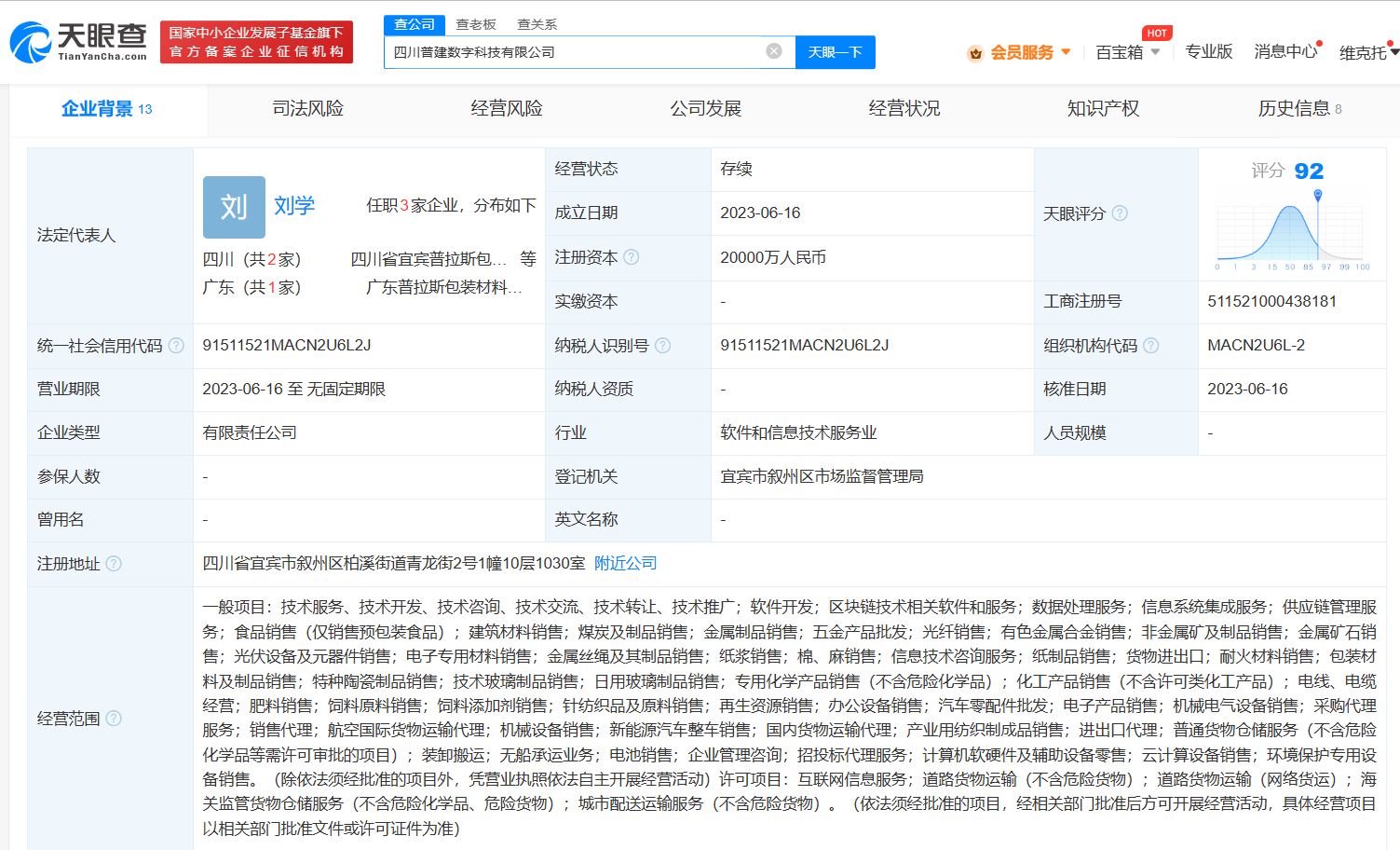
Task: Open legal representative 刘学 profile link
Action: (294, 206)
